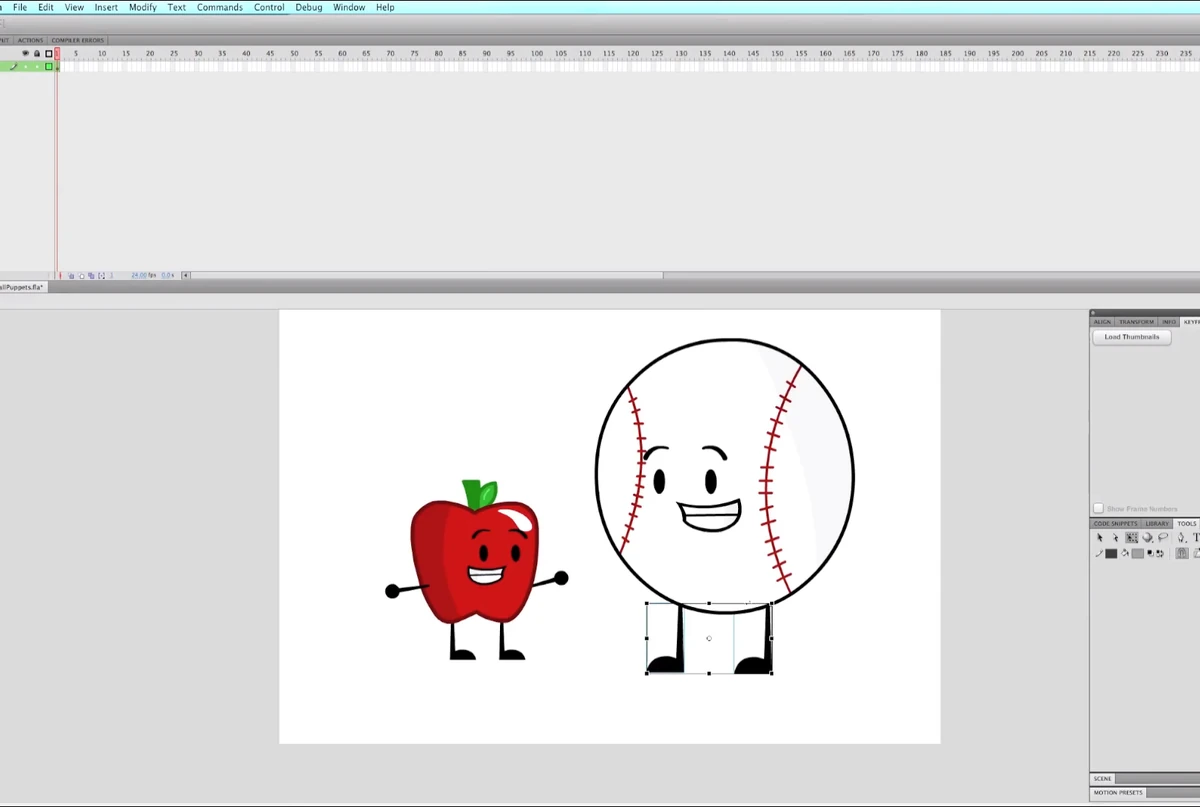Show all layers as outlines
The height and width of the screenshot is (807, 1200).
49,53
